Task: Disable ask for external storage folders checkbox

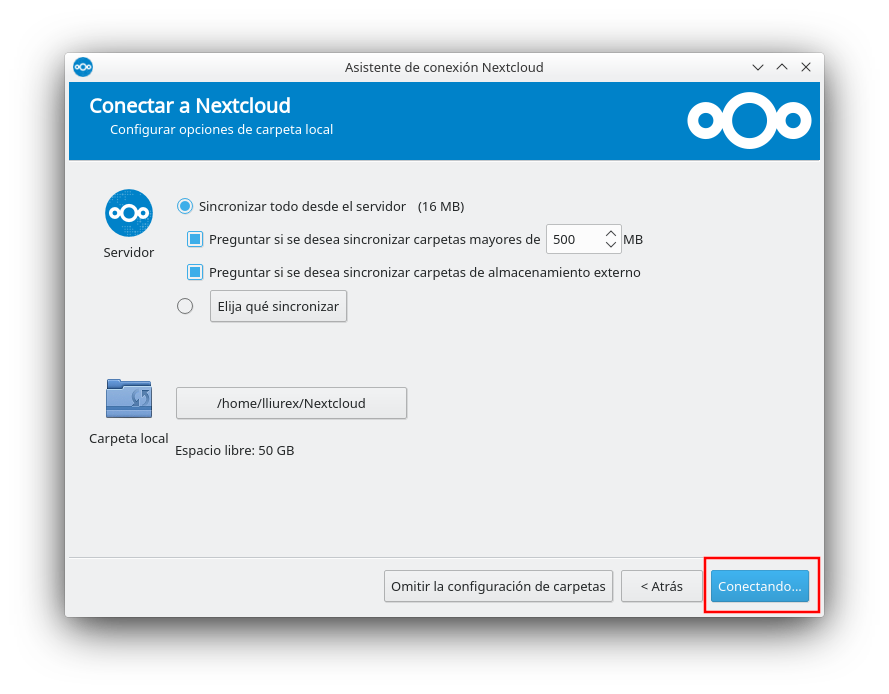Action: click(x=196, y=272)
